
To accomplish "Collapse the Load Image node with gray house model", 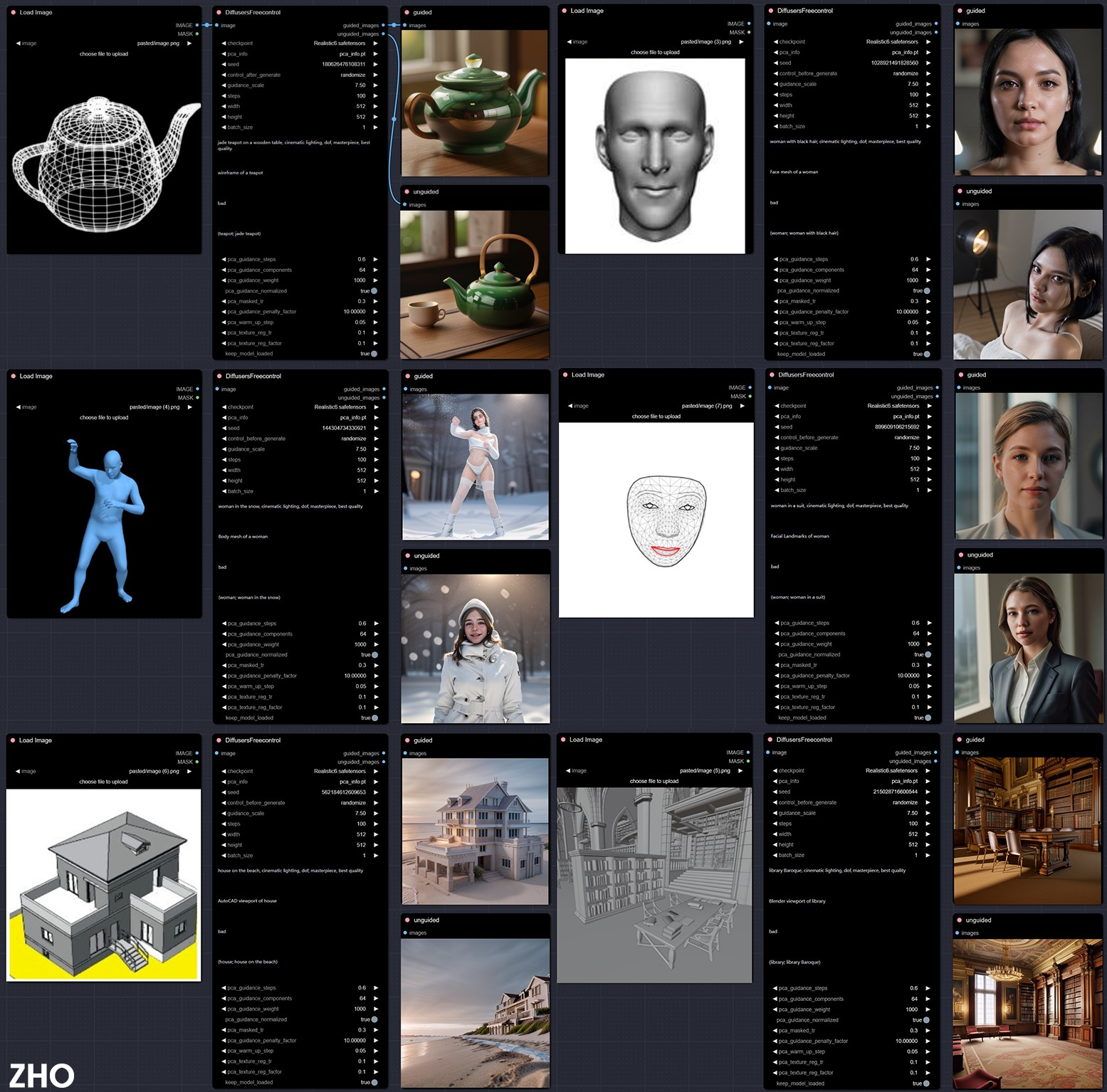I will pos(13,740).
